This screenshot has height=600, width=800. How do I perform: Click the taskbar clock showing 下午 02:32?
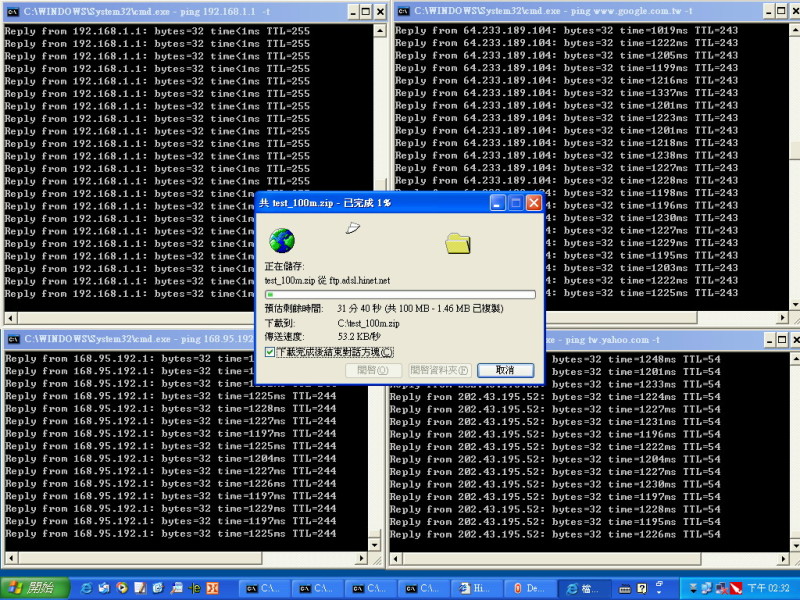click(x=770, y=588)
